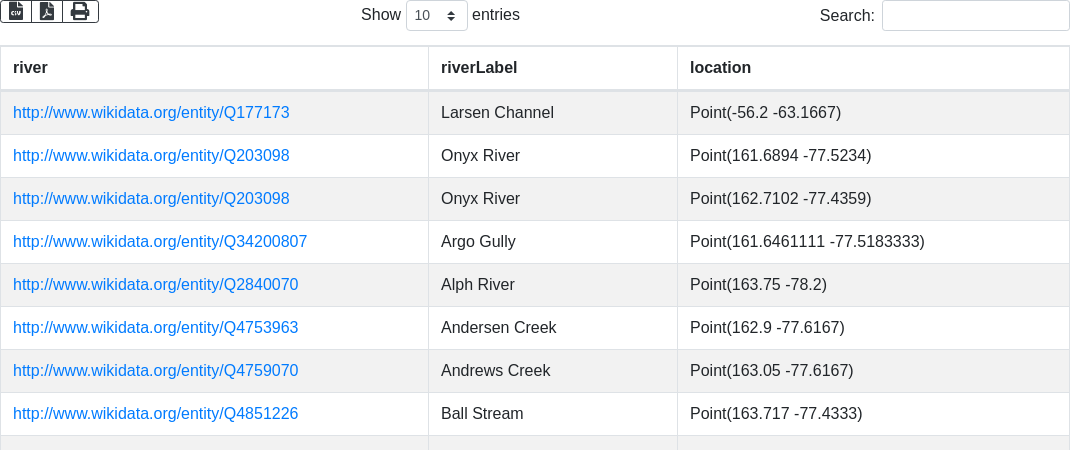
Task: Click the Ball Stream label cell
Action: (482, 414)
